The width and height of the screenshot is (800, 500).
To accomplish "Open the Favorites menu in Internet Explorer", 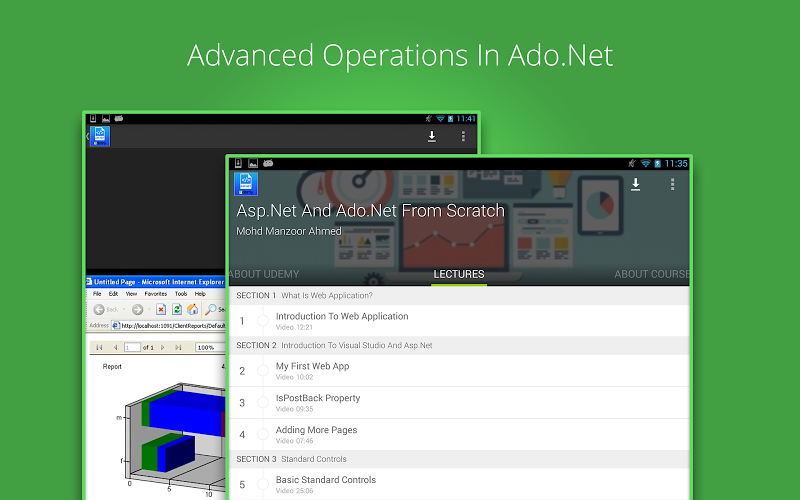I will pos(156,294).
